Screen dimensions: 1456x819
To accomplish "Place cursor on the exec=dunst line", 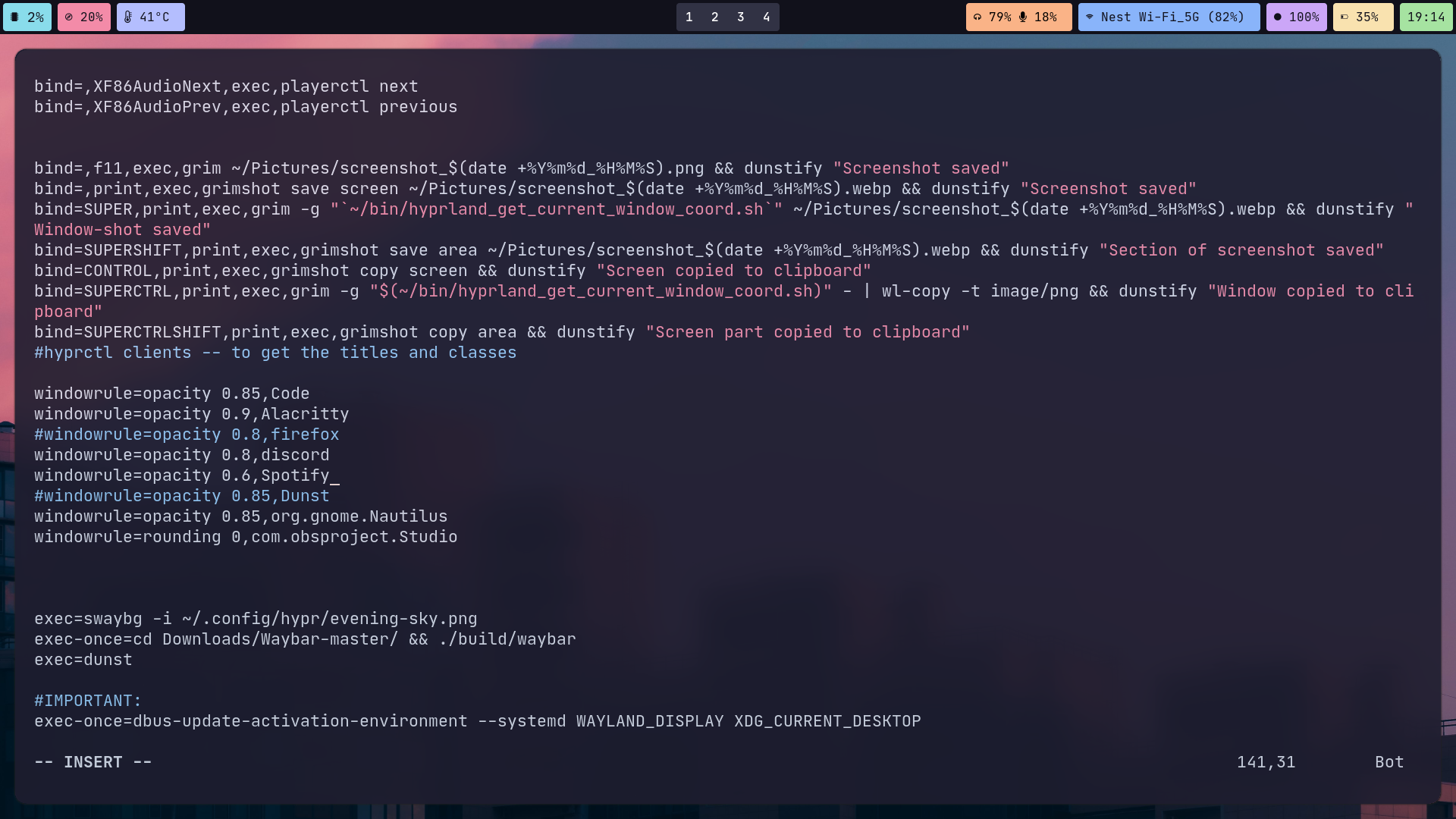I will click(83, 660).
